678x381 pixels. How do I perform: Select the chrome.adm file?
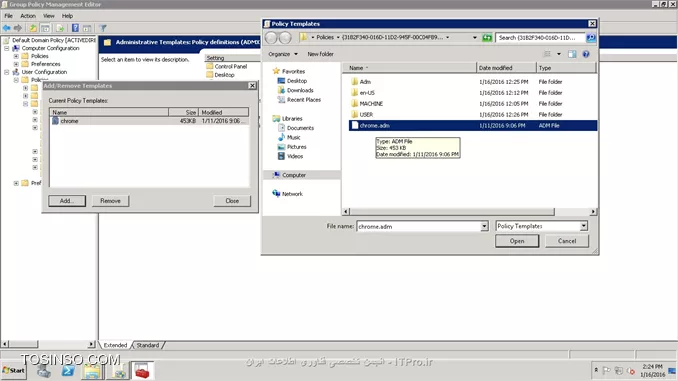[x=473, y=125]
